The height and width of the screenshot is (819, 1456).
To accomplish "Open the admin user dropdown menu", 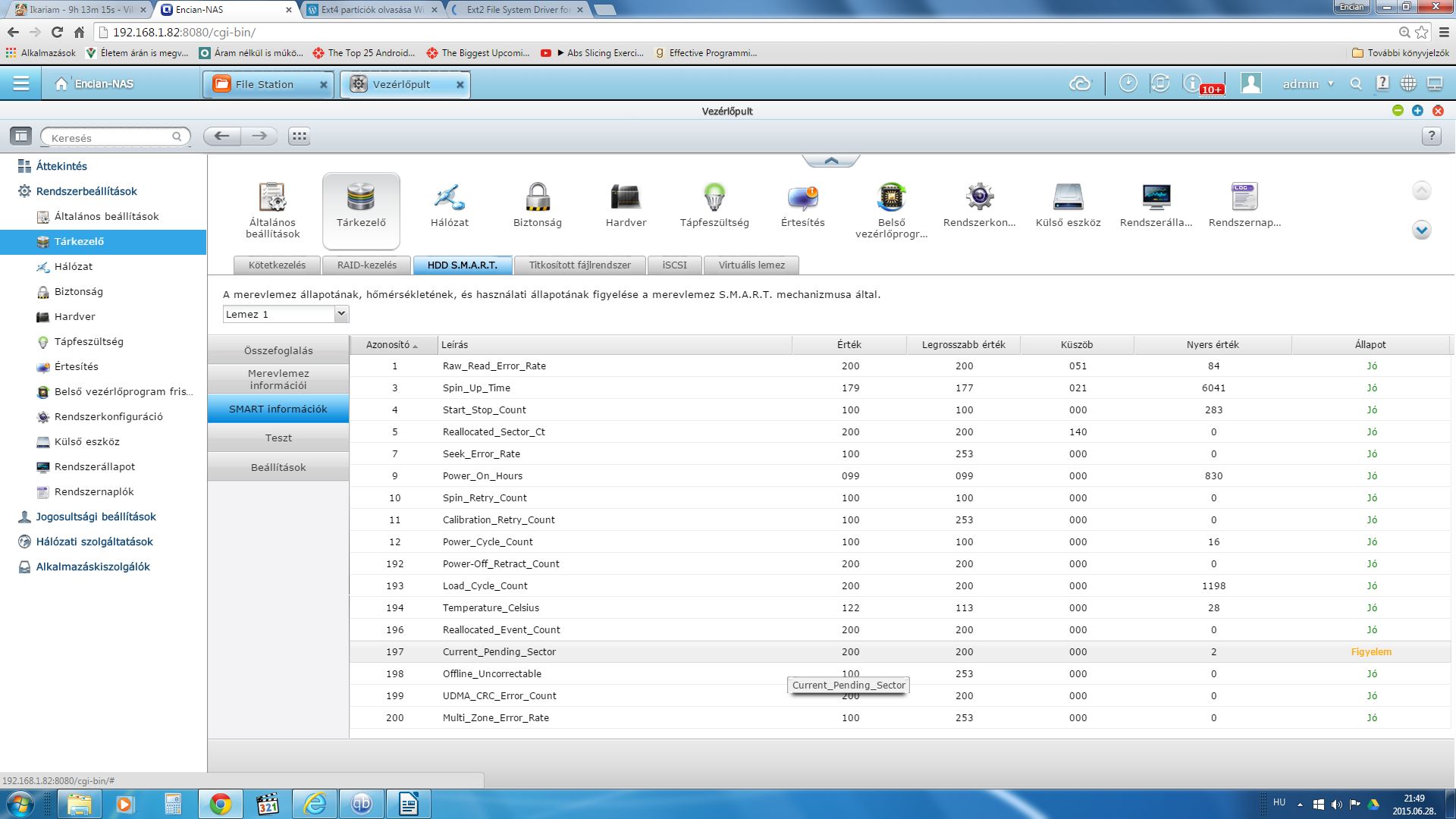I will (x=1307, y=83).
